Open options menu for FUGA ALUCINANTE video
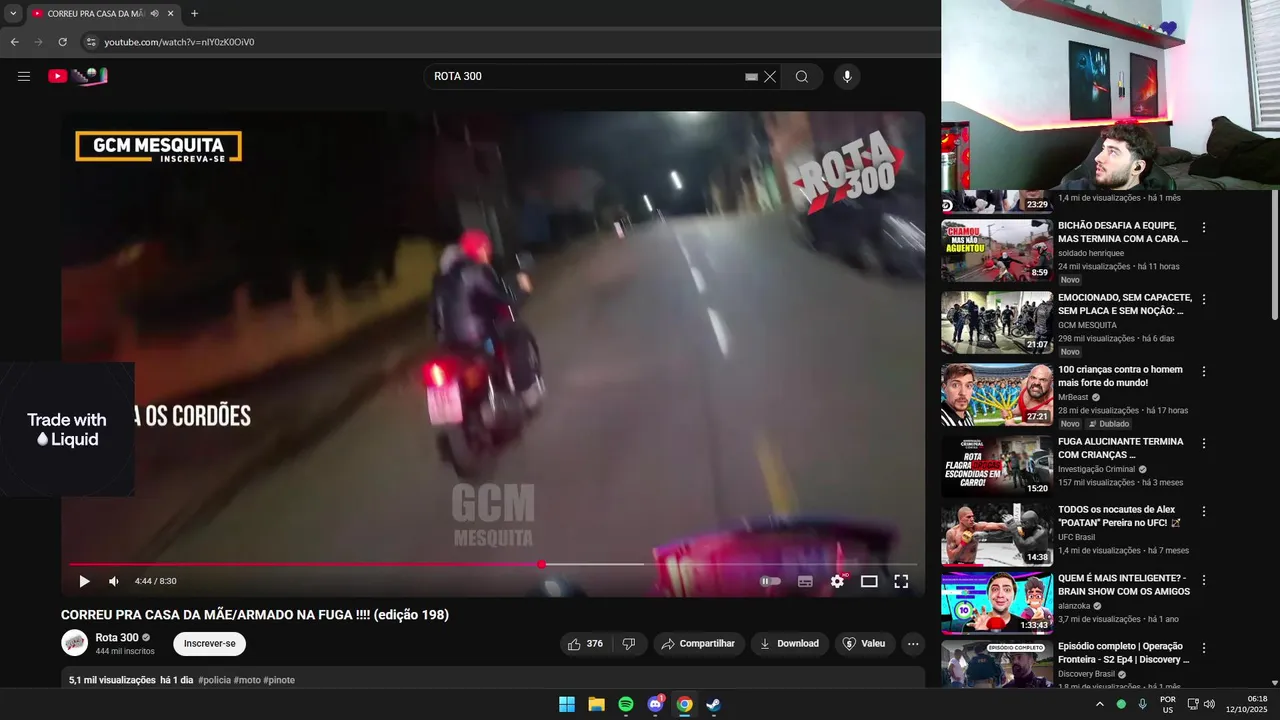 [1204, 444]
